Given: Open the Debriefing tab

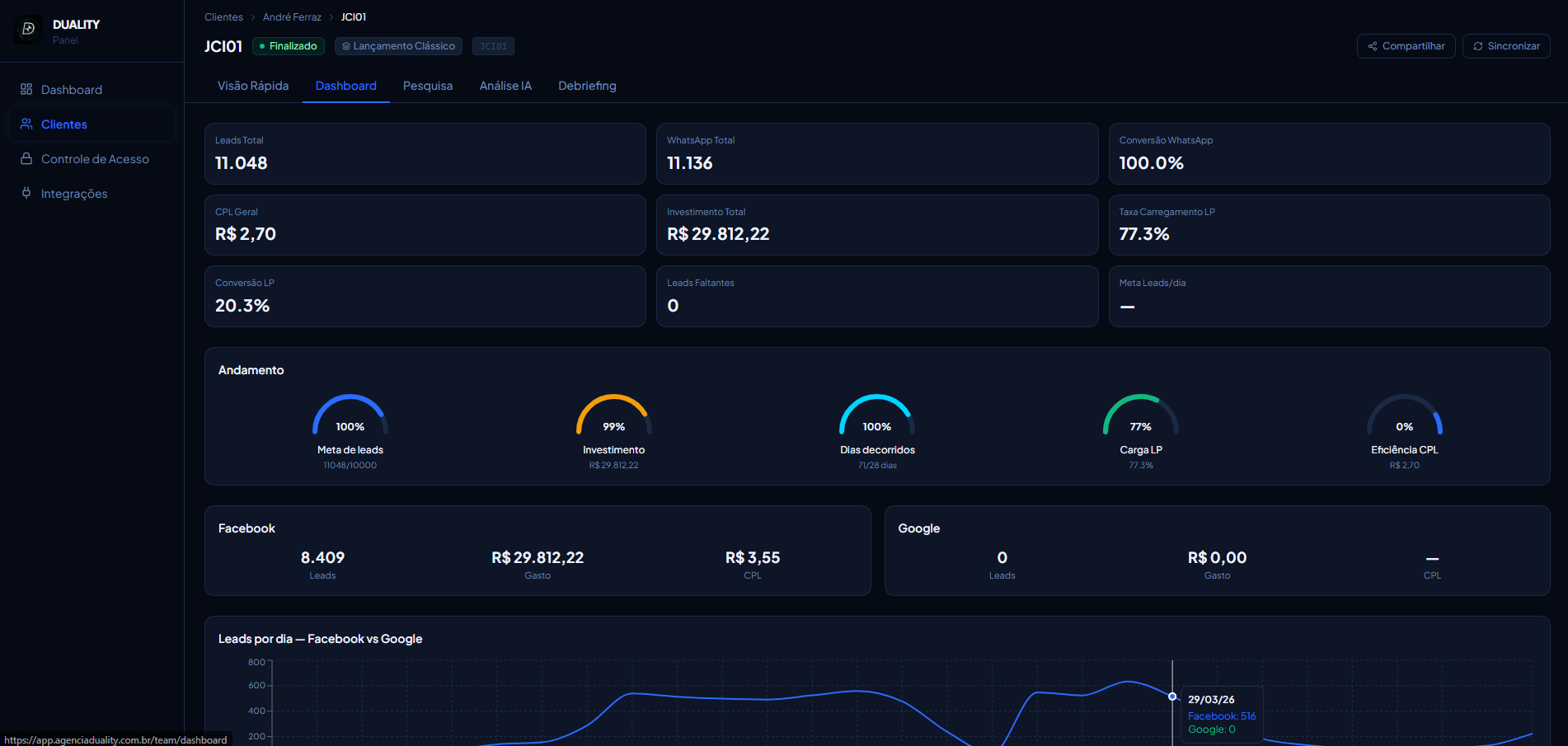Looking at the screenshot, I should [587, 86].
